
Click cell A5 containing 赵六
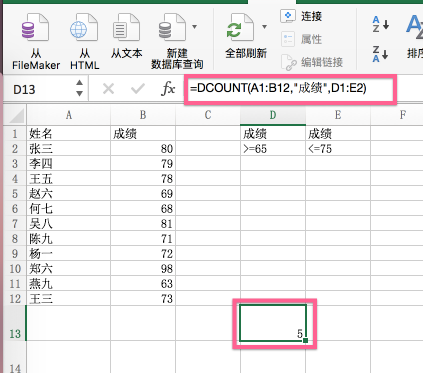pos(68,193)
